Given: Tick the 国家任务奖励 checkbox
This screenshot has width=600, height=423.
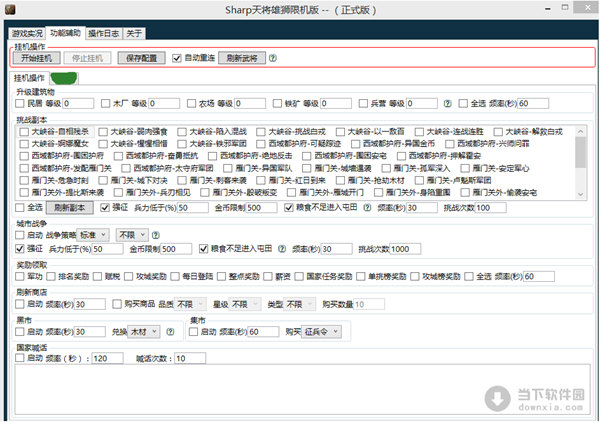Looking at the screenshot, I should point(299,276).
